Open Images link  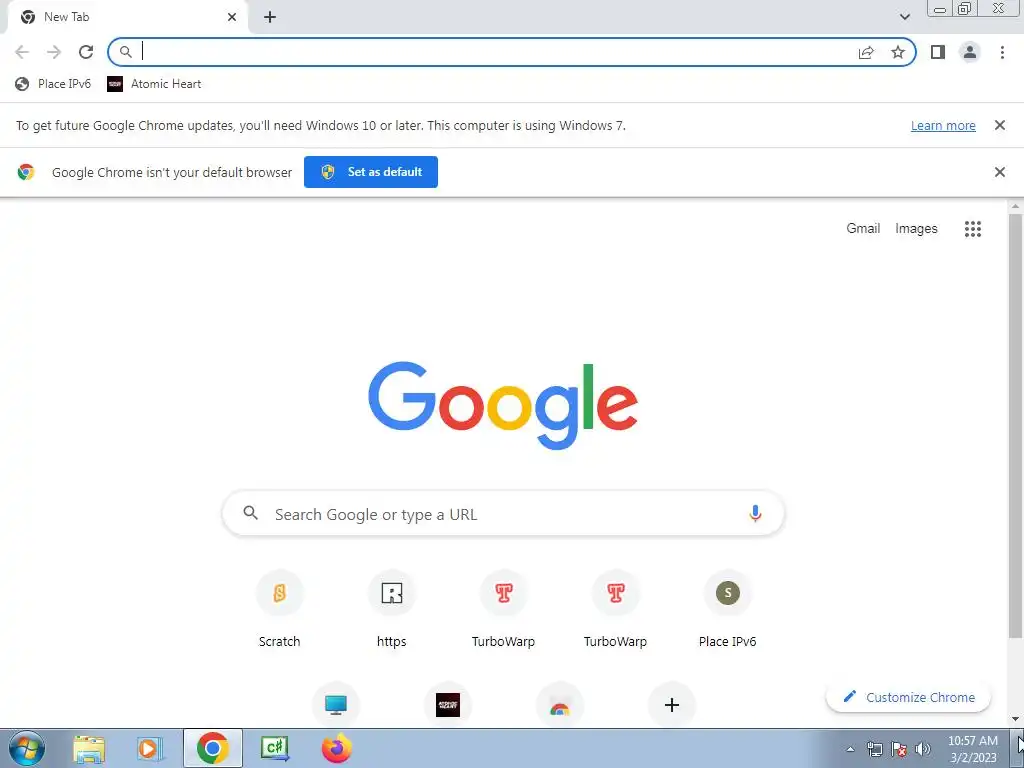click(x=916, y=229)
